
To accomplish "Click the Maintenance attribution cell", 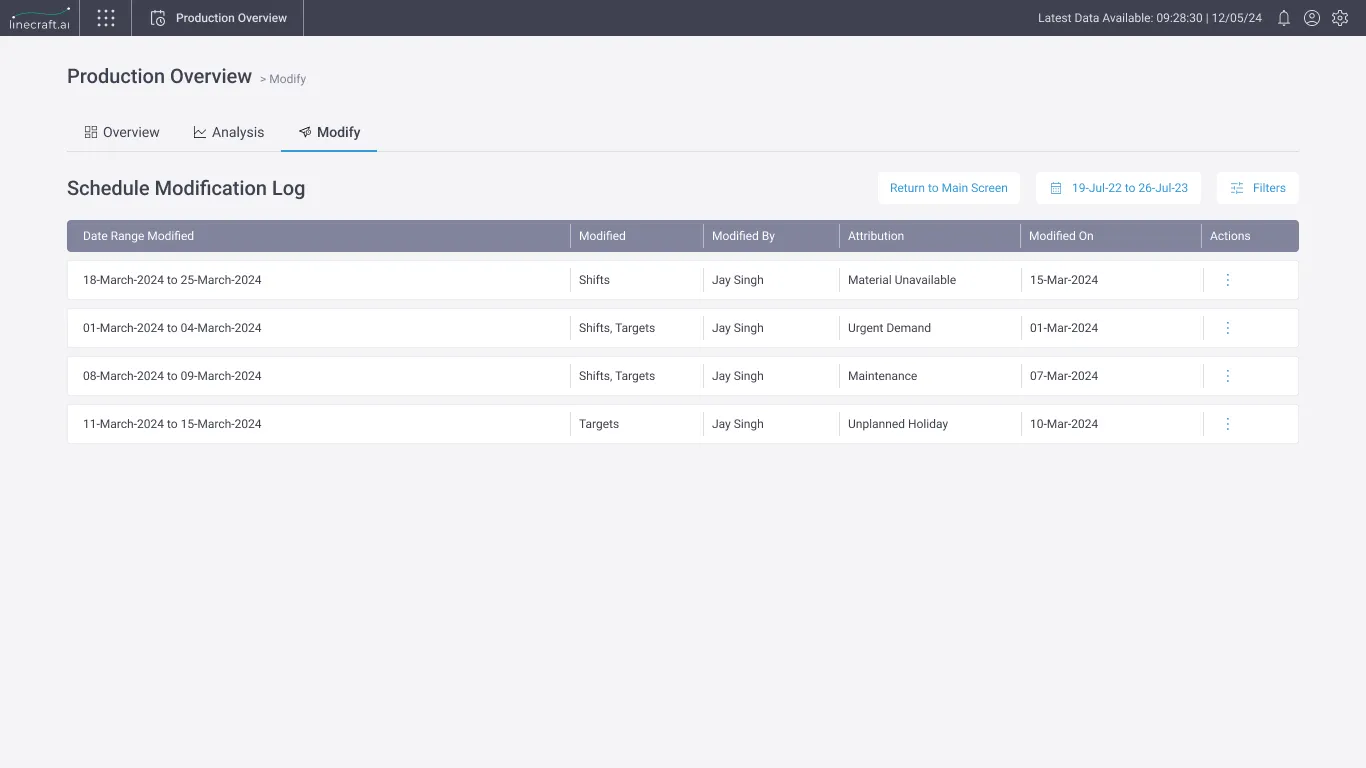I will pyautogui.click(x=882, y=376).
